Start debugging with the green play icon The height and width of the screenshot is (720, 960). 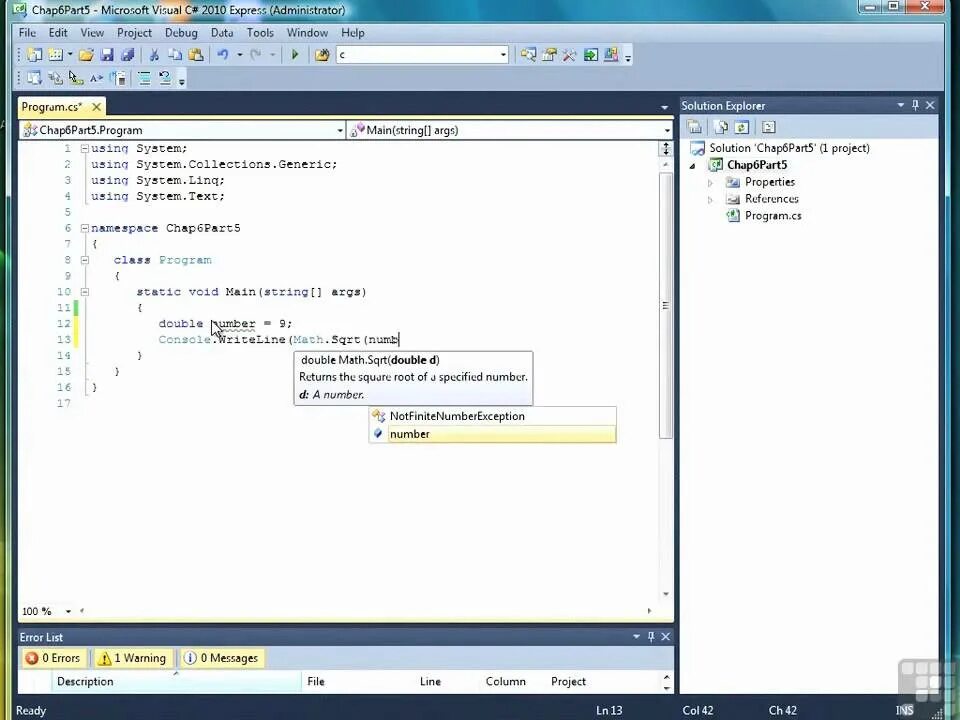(294, 55)
